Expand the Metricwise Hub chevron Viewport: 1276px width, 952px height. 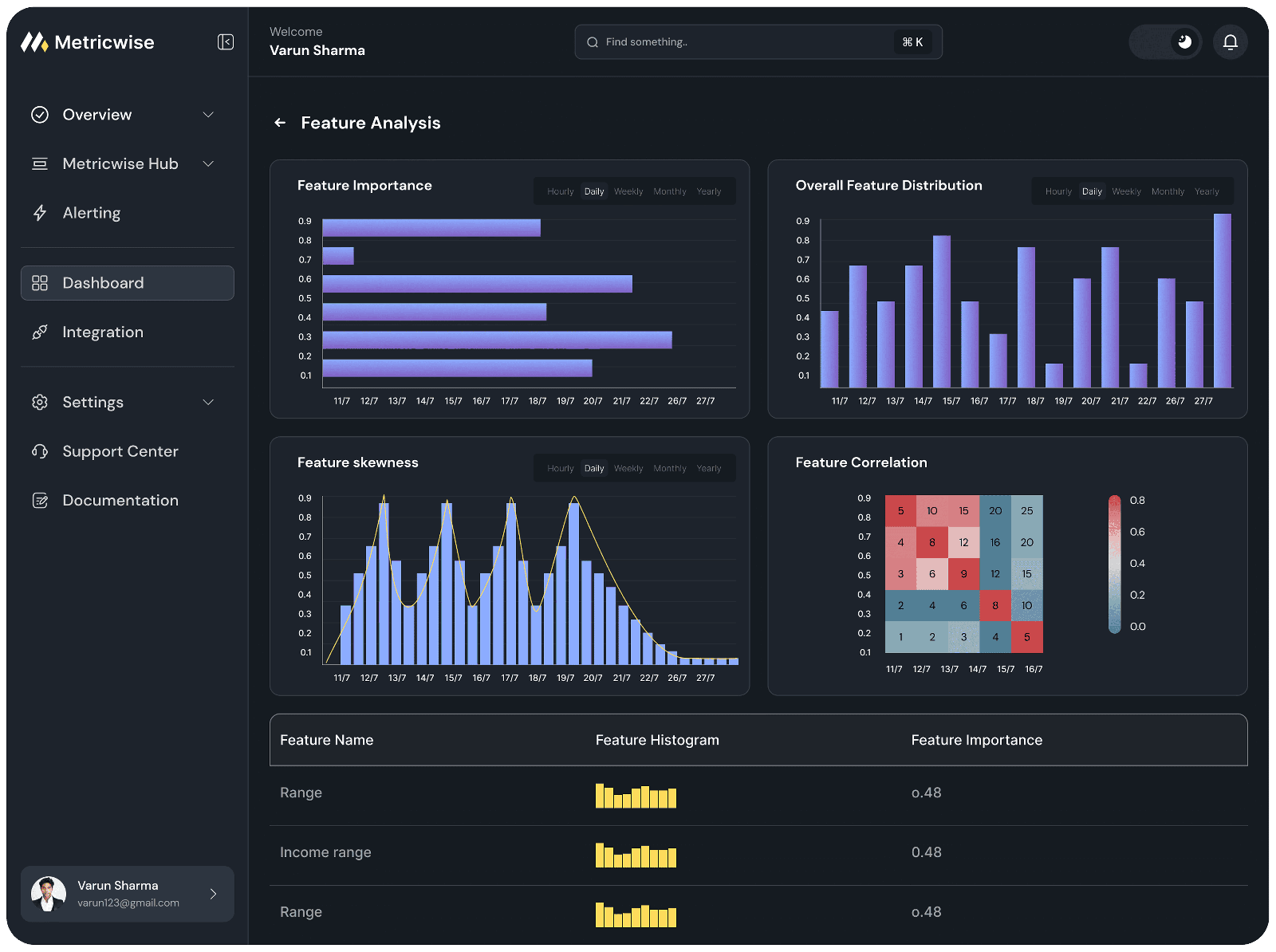208,164
